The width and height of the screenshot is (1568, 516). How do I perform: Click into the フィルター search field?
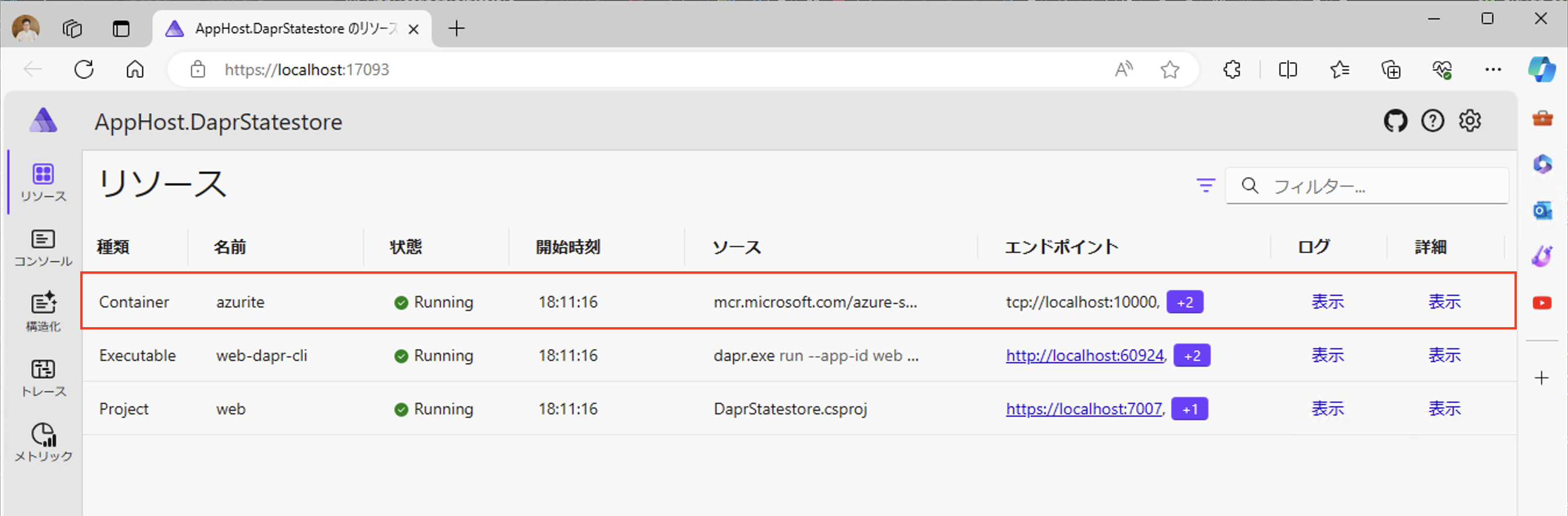point(1367,185)
